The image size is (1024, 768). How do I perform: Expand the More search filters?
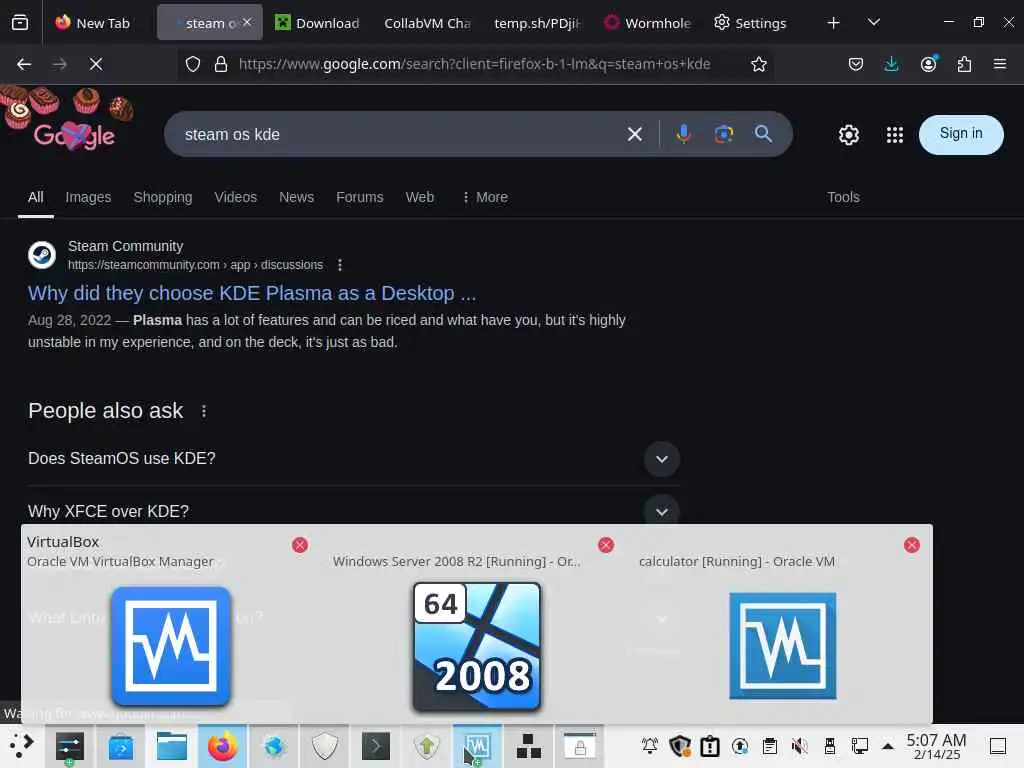click(485, 197)
